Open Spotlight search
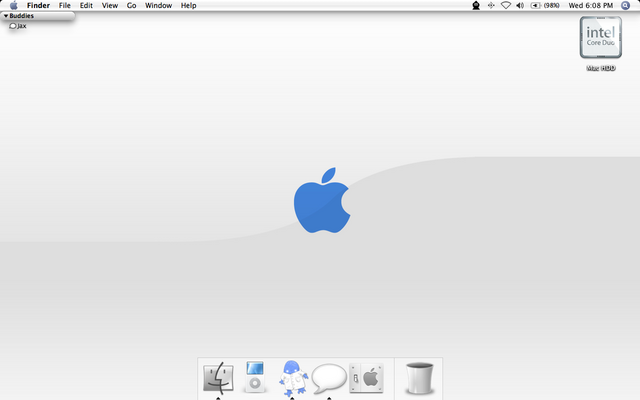The height and width of the screenshot is (400, 640). 625,5
